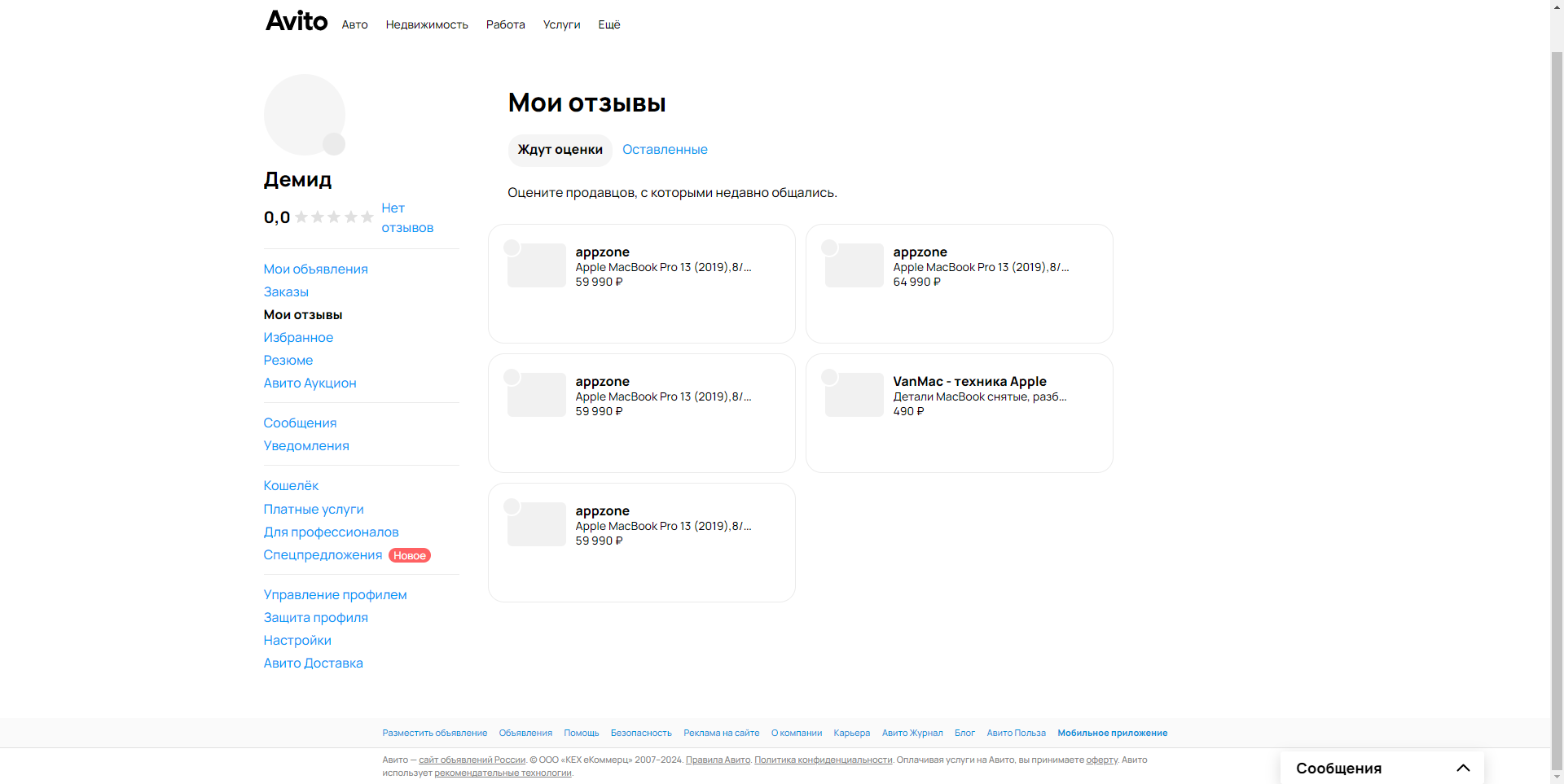Open Авито Польза footer link

(x=1017, y=734)
